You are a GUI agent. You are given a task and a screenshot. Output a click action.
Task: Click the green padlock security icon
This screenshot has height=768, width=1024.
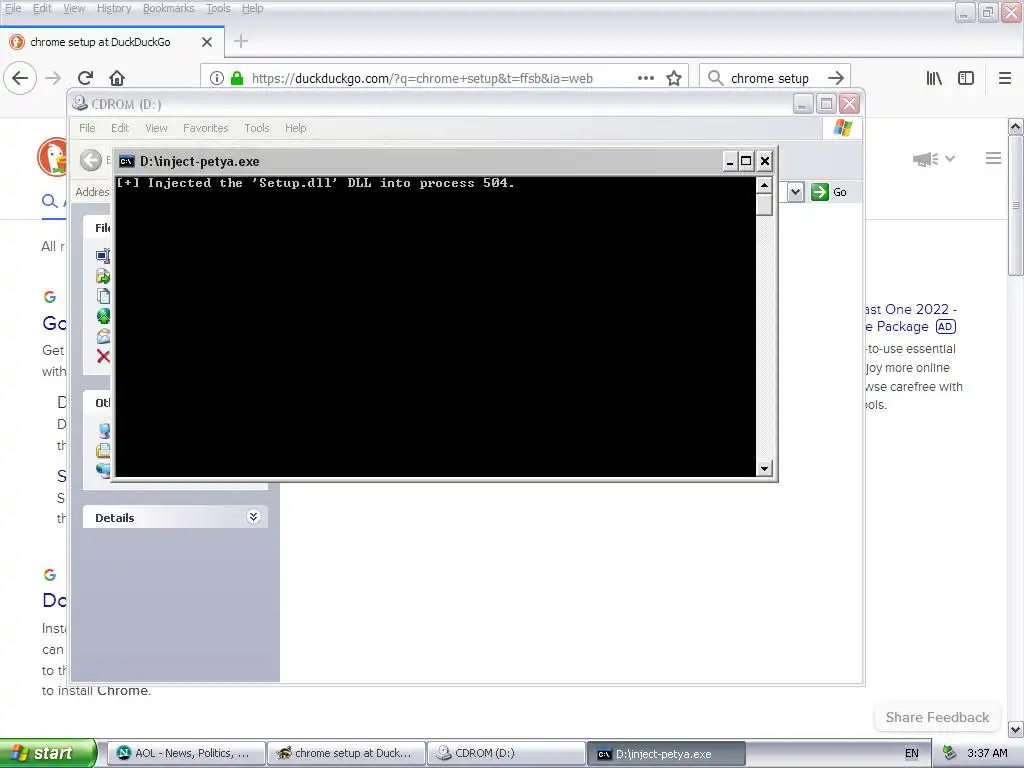point(237,78)
